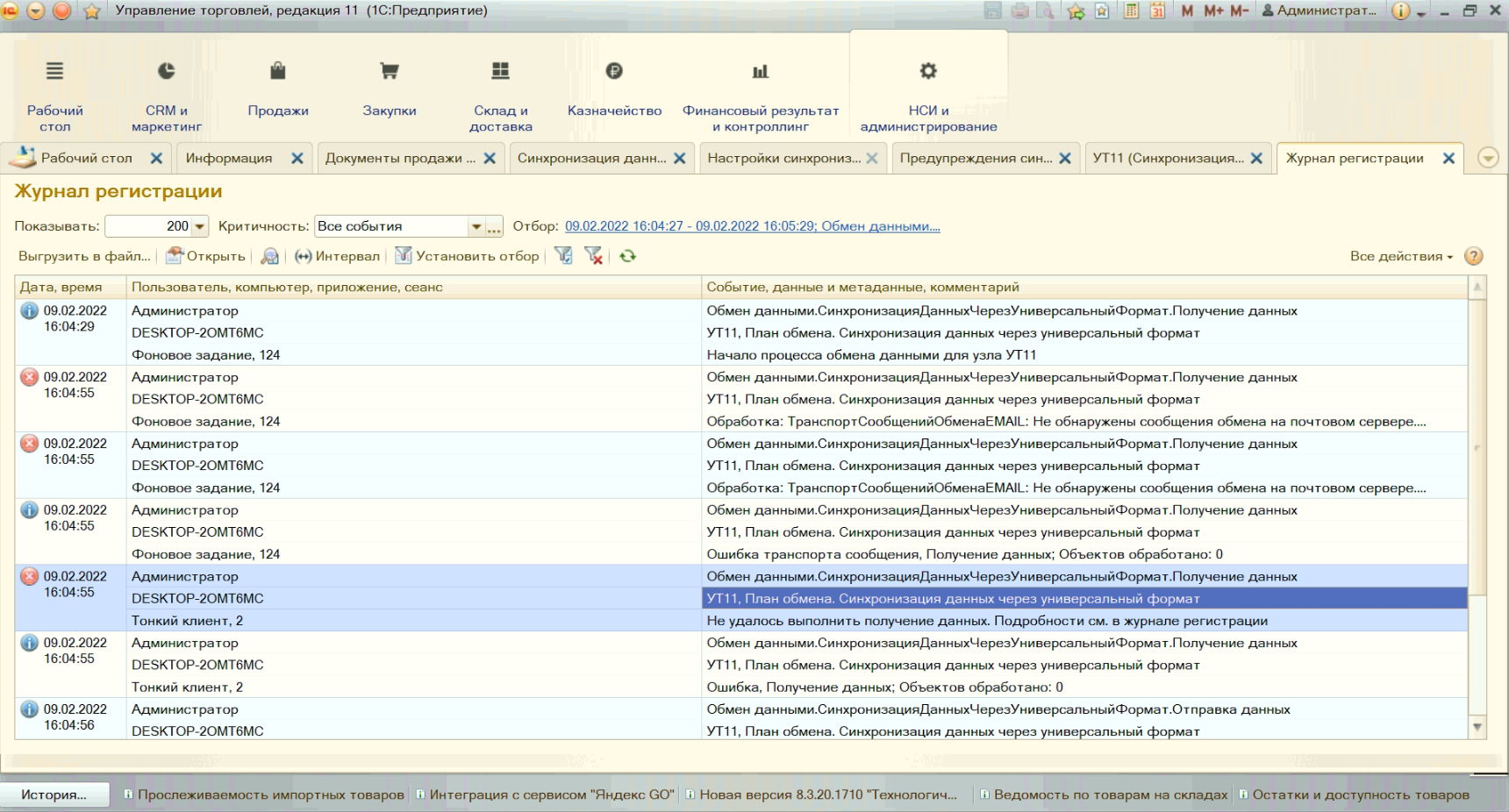Click the filter by current value icon
This screenshot has width=1509, height=812.
[x=563, y=256]
